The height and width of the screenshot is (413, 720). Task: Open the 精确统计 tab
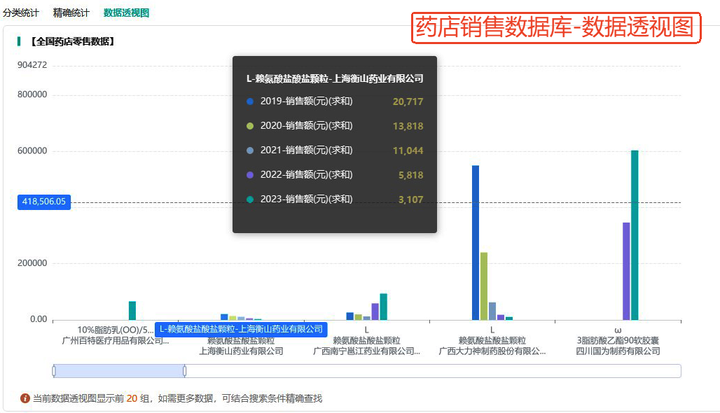[71, 13]
